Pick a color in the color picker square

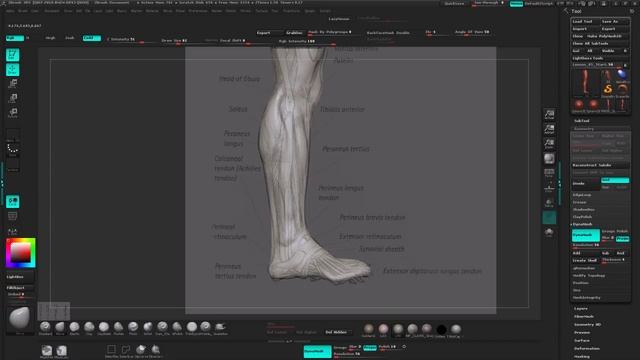click(x=20, y=253)
